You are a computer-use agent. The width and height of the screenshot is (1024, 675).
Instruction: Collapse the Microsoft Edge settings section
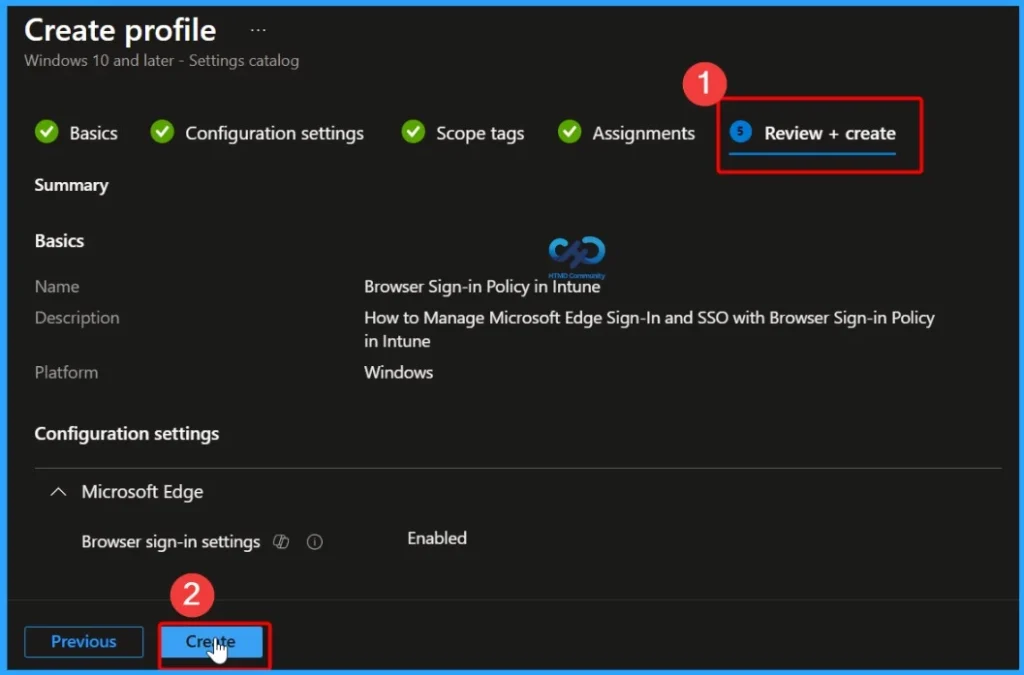point(57,491)
